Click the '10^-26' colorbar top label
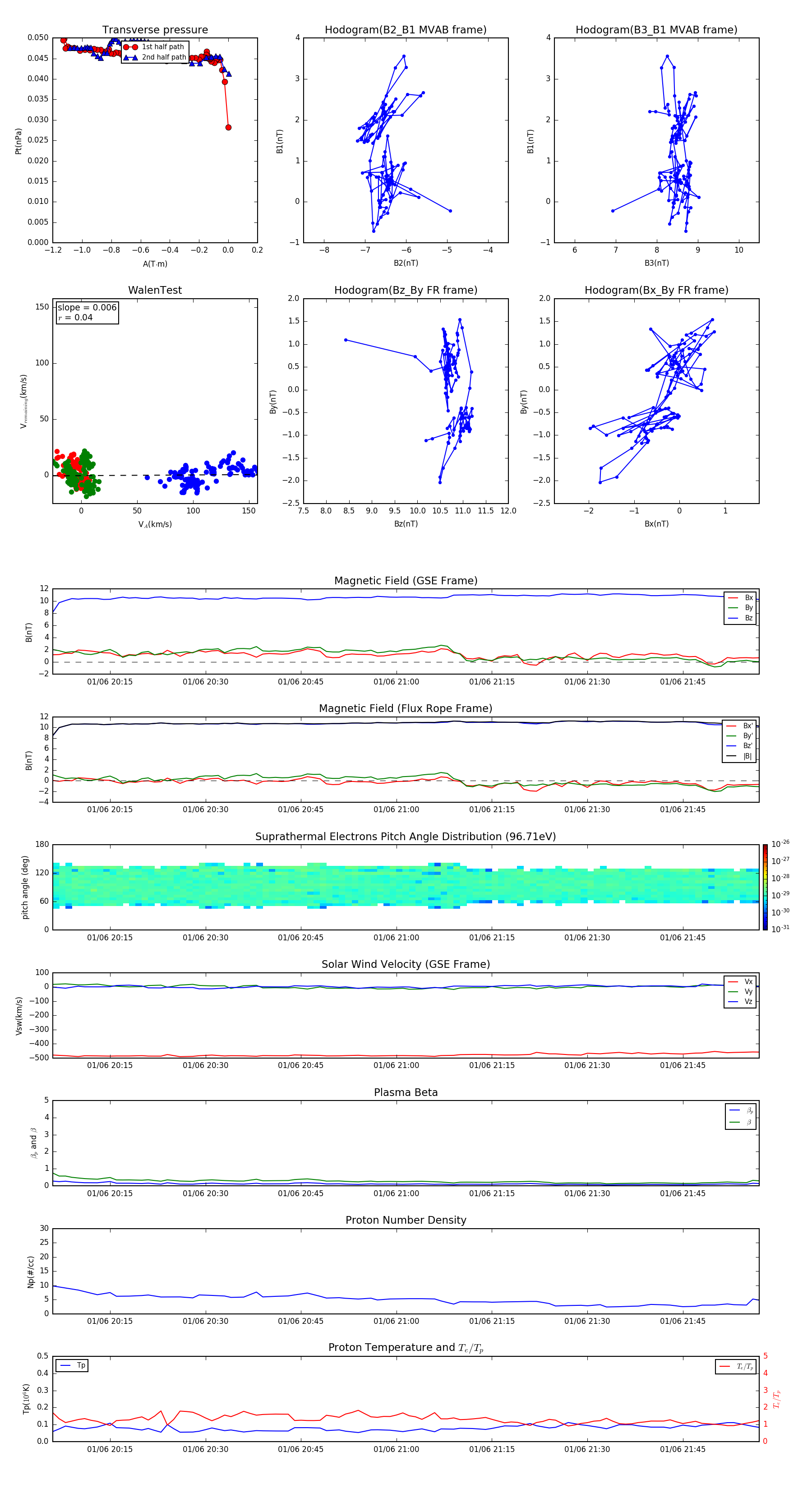The width and height of the screenshot is (812, 1489). [x=780, y=843]
